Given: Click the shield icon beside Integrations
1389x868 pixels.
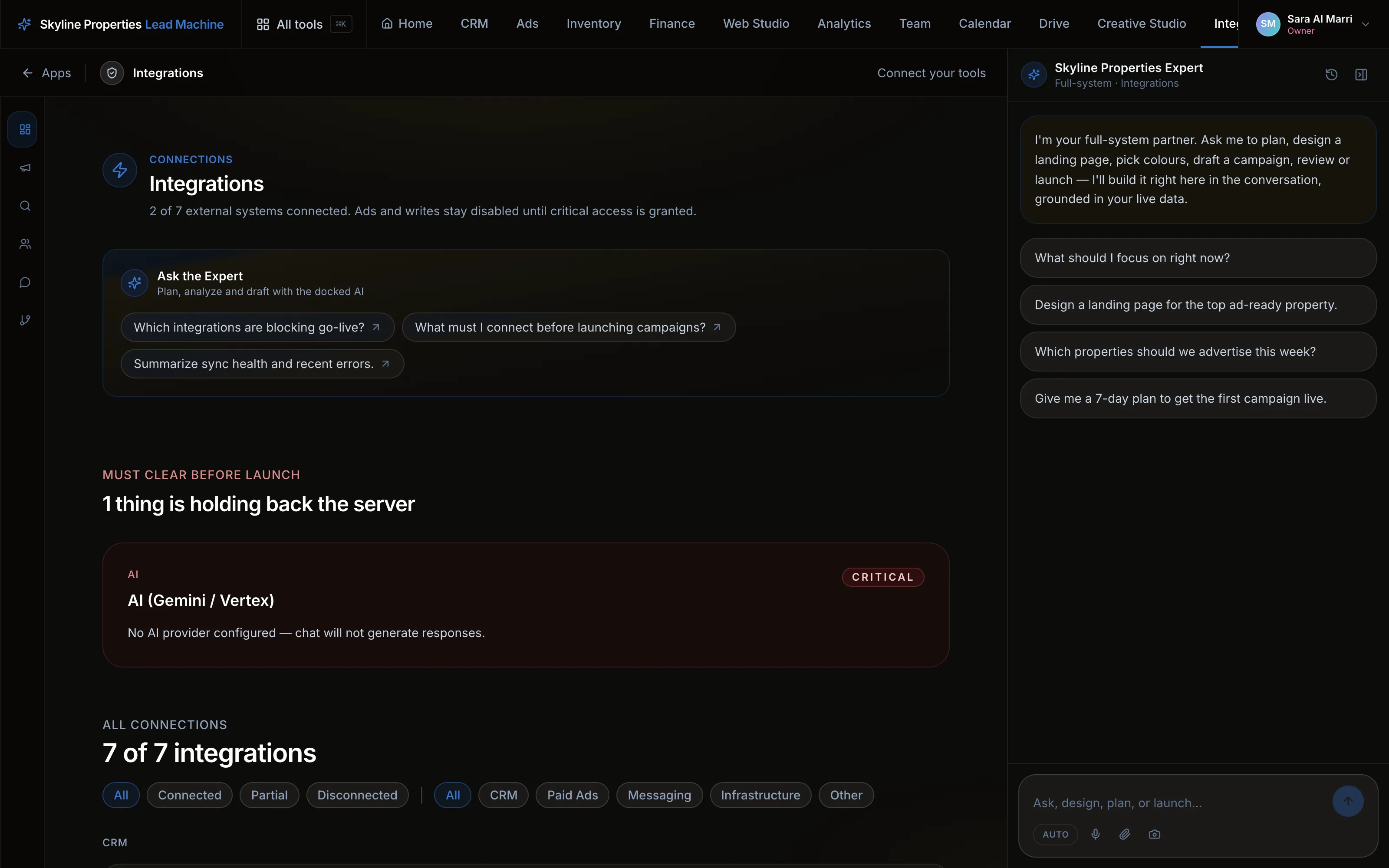Looking at the screenshot, I should (x=112, y=73).
